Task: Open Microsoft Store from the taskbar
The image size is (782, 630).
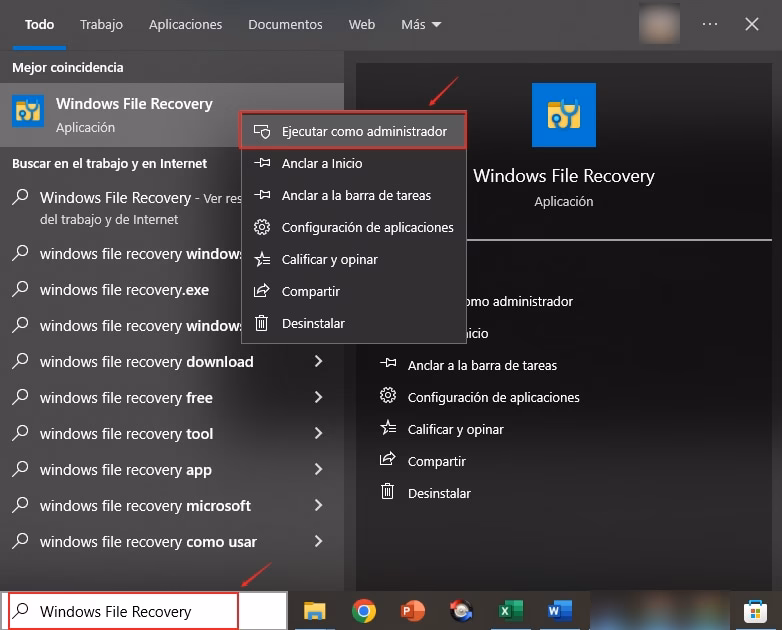Action: coord(755,611)
